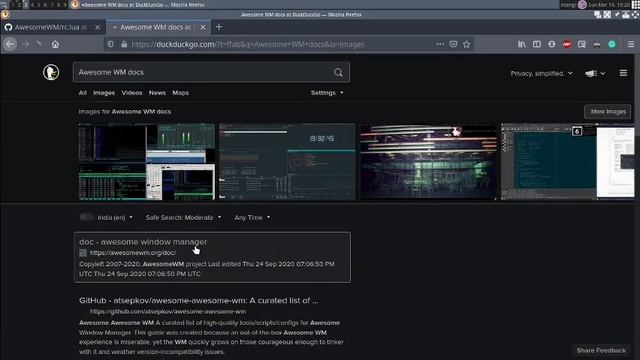Reload the page with refresh icon
640x360 pixels.
[39, 43]
